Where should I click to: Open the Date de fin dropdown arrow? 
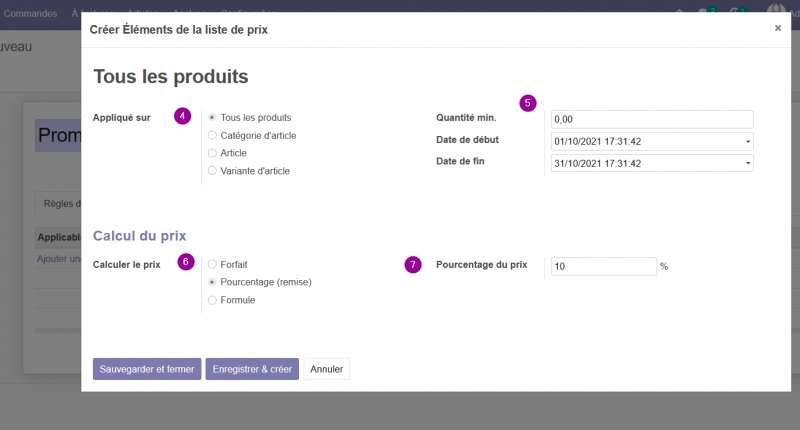[748, 163]
